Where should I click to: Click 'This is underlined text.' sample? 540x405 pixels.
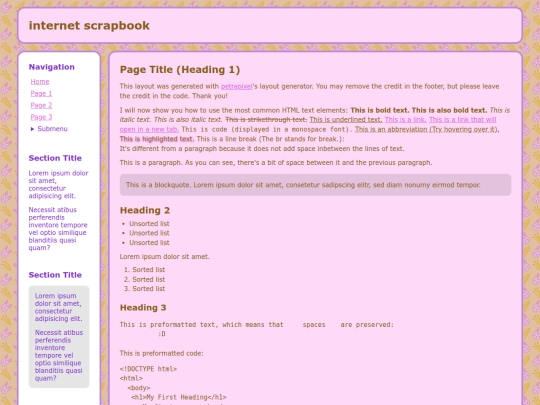pyautogui.click(x=346, y=120)
